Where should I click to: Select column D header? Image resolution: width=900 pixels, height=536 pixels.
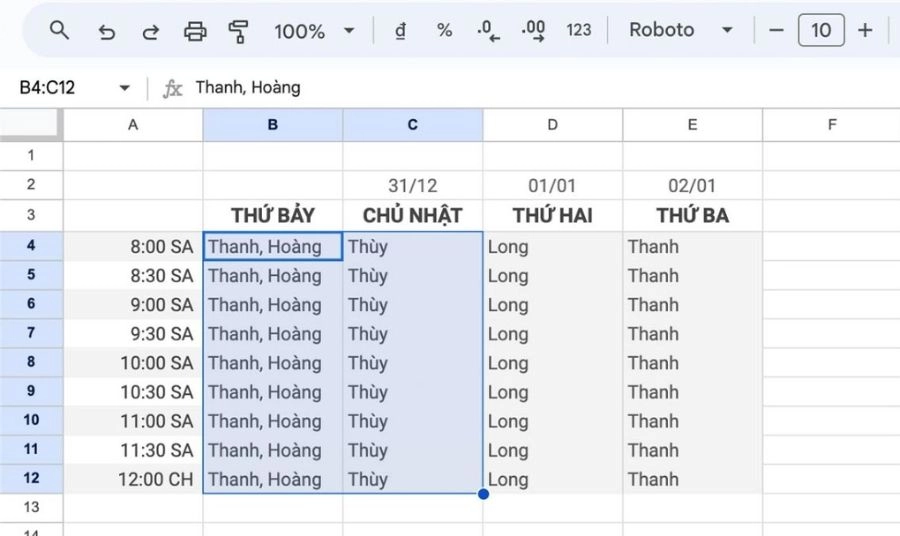[x=552, y=125]
